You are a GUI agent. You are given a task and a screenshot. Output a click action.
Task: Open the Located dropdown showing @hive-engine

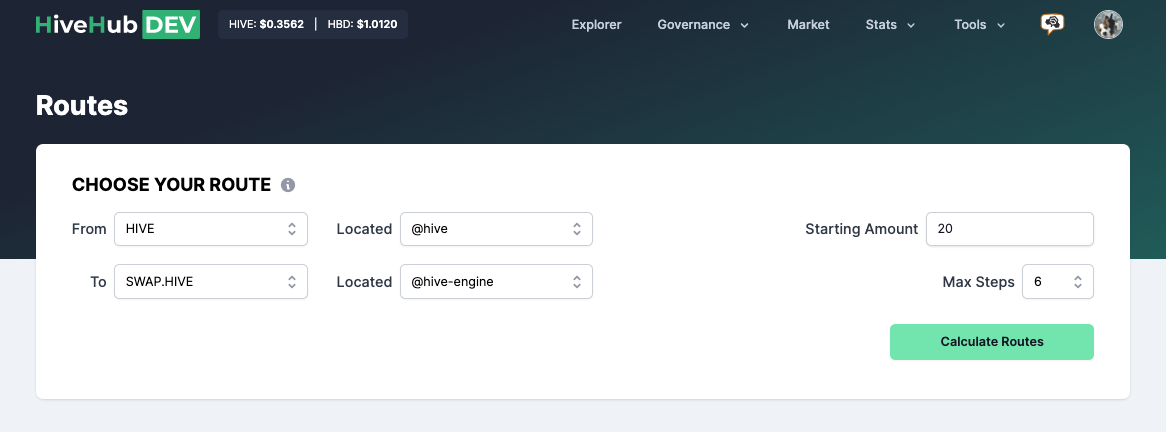tap(496, 282)
